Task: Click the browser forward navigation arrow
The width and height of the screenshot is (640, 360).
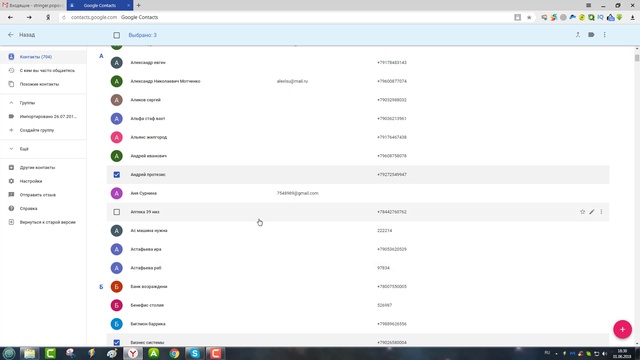Action: (29, 18)
